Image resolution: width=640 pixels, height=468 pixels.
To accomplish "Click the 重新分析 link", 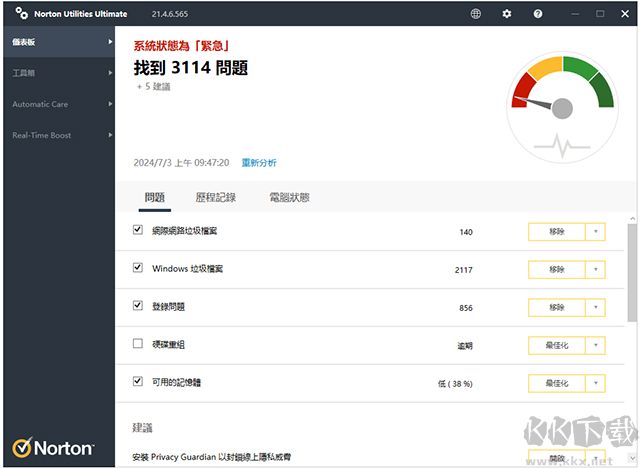I will coord(259,162).
